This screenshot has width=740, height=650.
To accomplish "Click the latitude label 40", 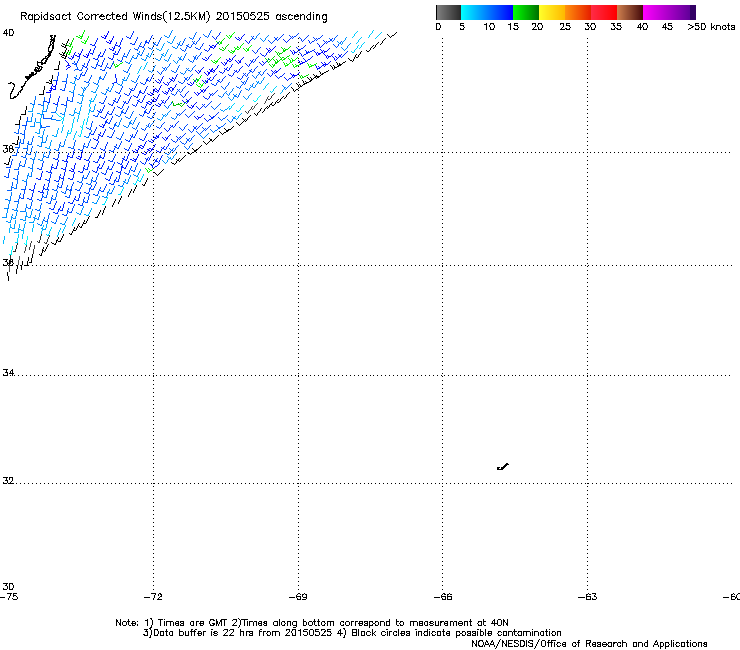I will (8, 33).
